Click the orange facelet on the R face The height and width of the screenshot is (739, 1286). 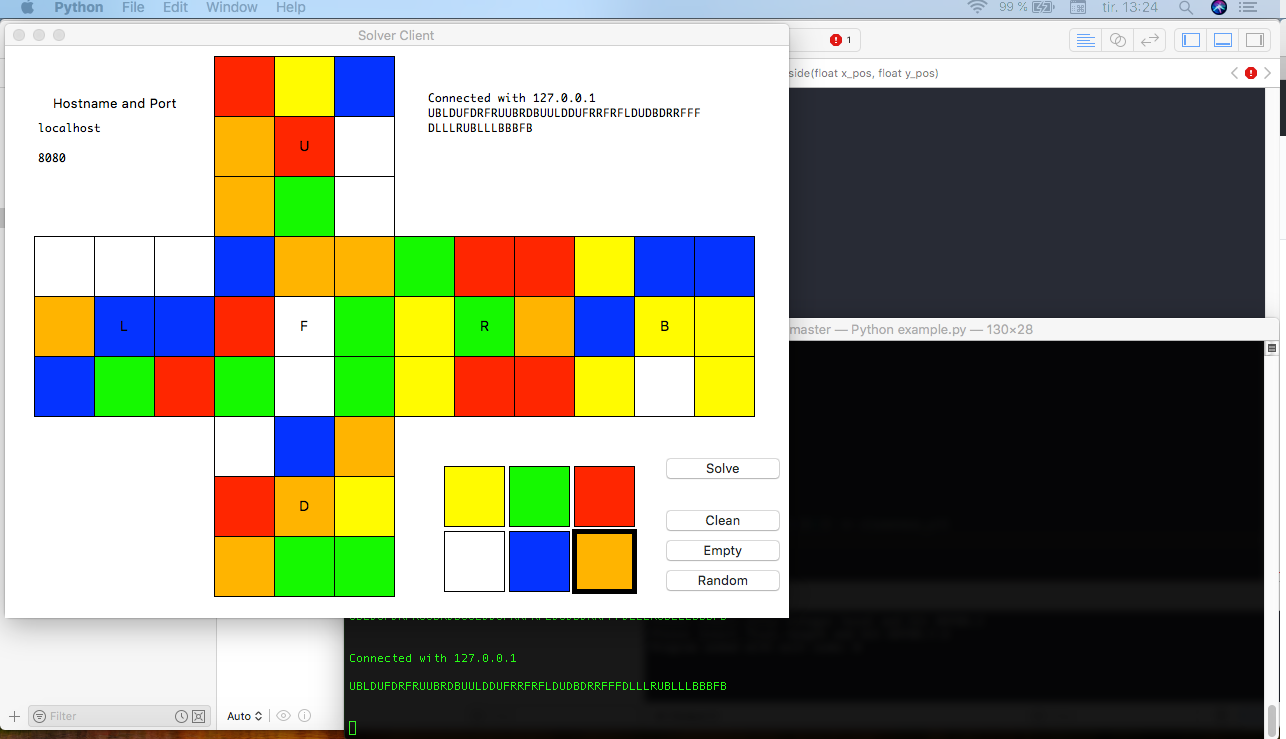coord(544,326)
